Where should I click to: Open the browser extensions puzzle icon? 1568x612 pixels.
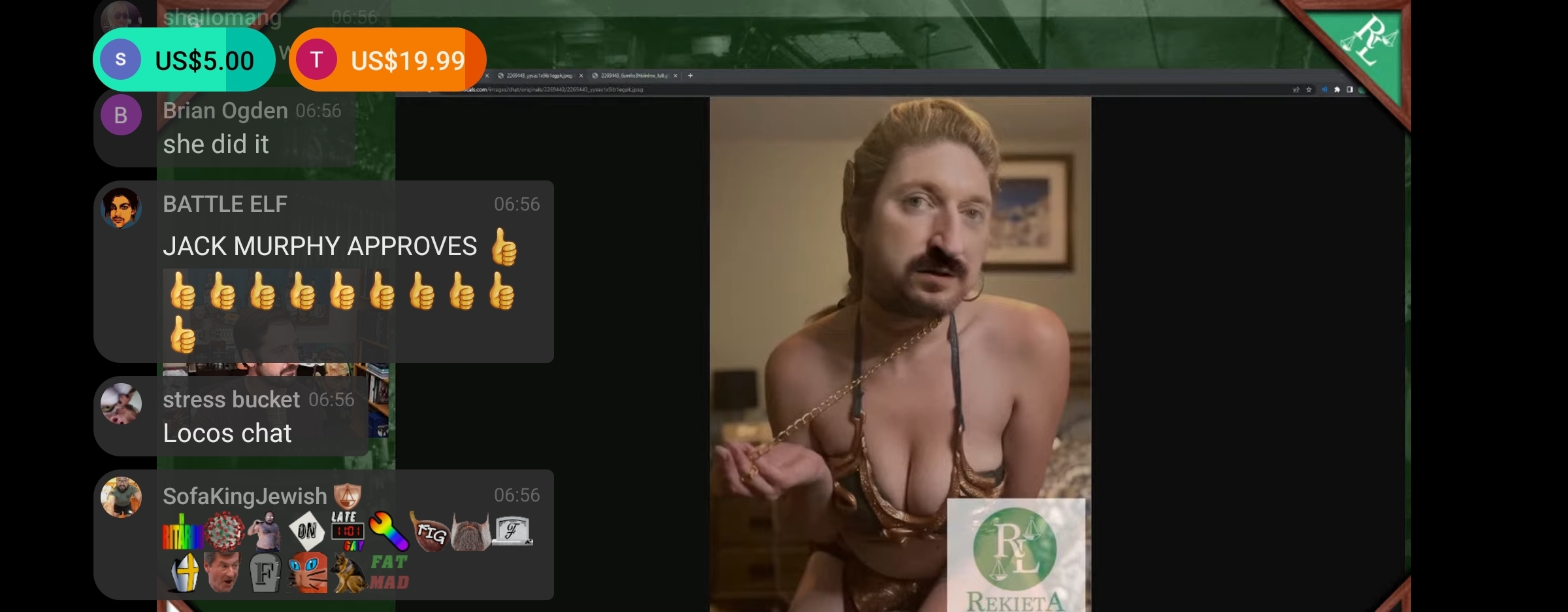click(1337, 90)
